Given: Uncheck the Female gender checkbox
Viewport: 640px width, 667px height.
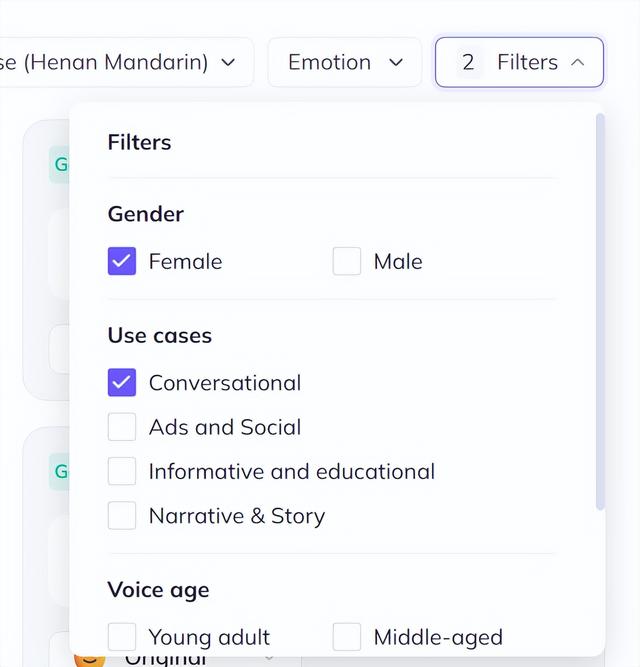Looking at the screenshot, I should point(122,262).
